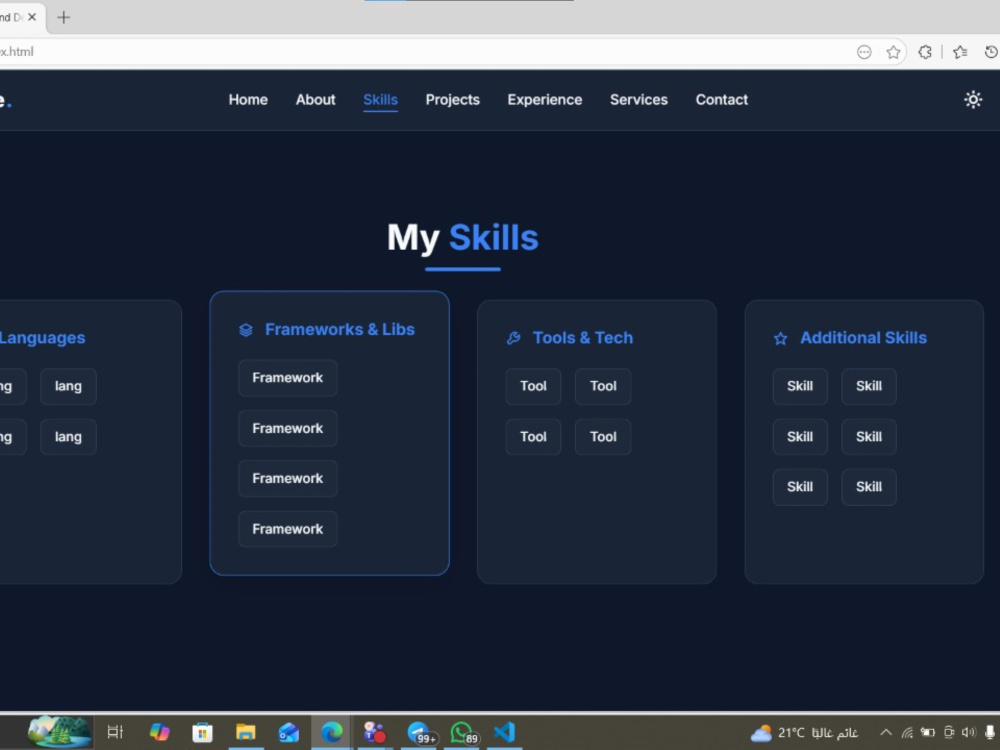Open the 21°C weather widget
The image size is (1000, 750).
point(804,733)
